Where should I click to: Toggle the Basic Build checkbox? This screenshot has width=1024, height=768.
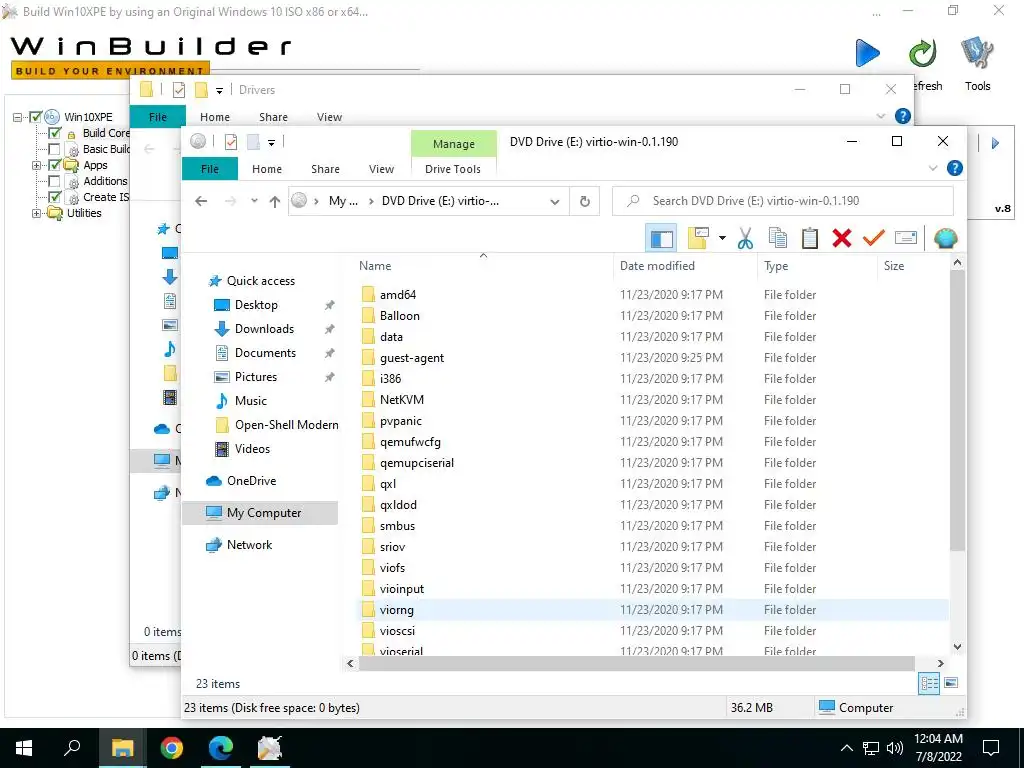(x=55, y=150)
